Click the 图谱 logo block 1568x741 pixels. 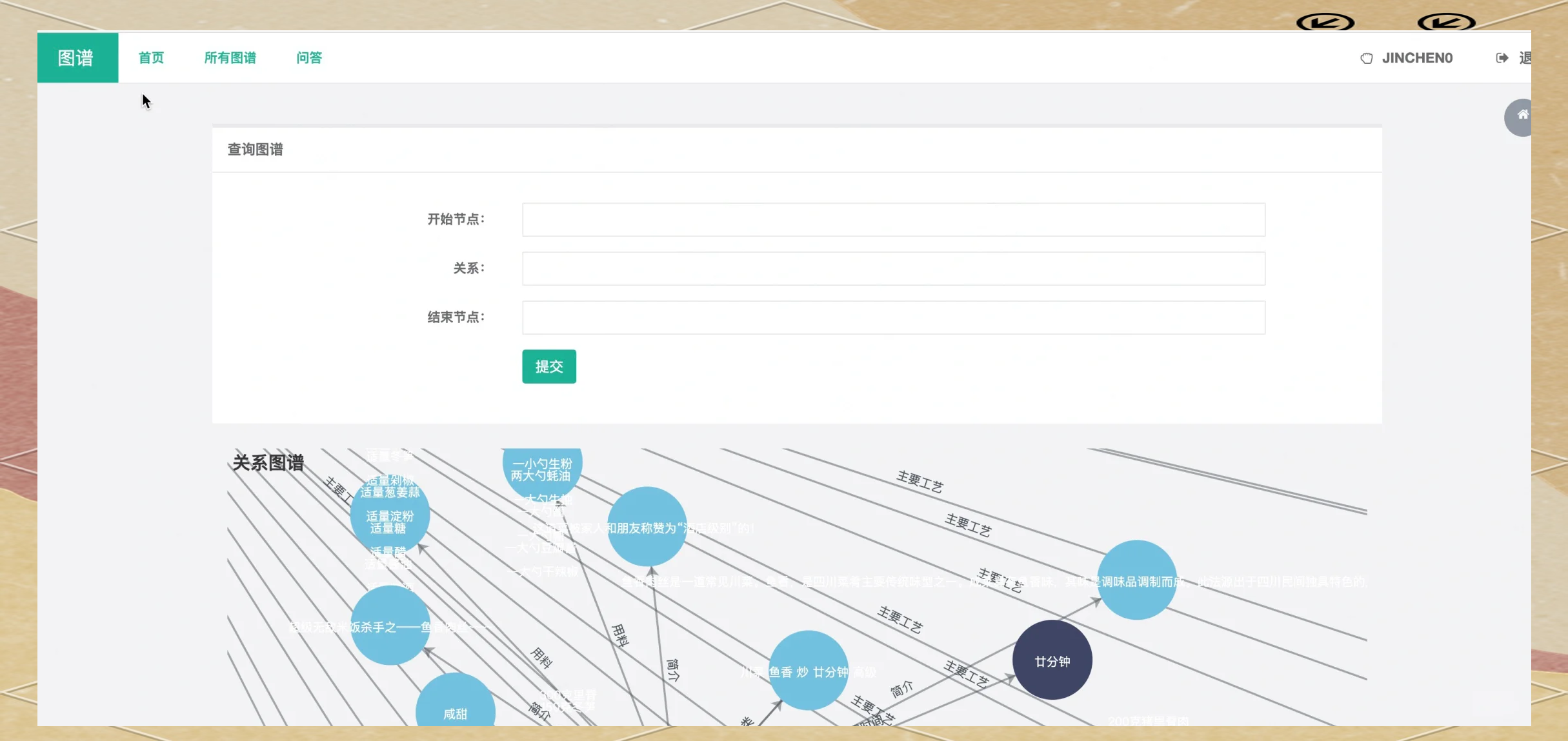coord(77,58)
